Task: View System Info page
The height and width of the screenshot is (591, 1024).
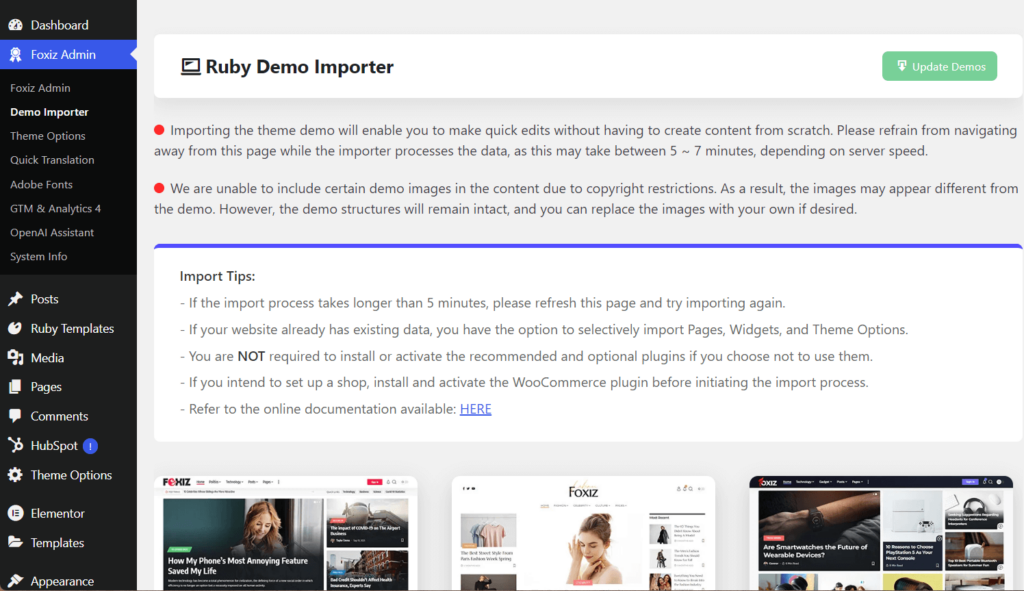Action: (x=39, y=257)
